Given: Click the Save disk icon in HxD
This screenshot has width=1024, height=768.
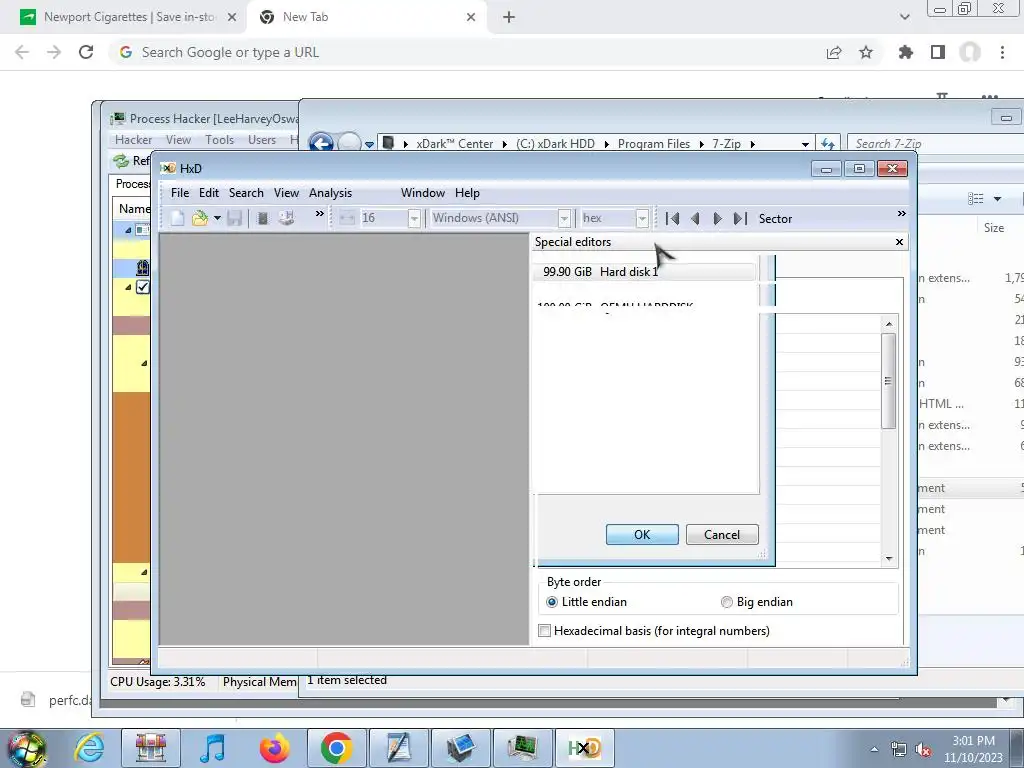Looking at the screenshot, I should pyautogui.click(x=234, y=218).
